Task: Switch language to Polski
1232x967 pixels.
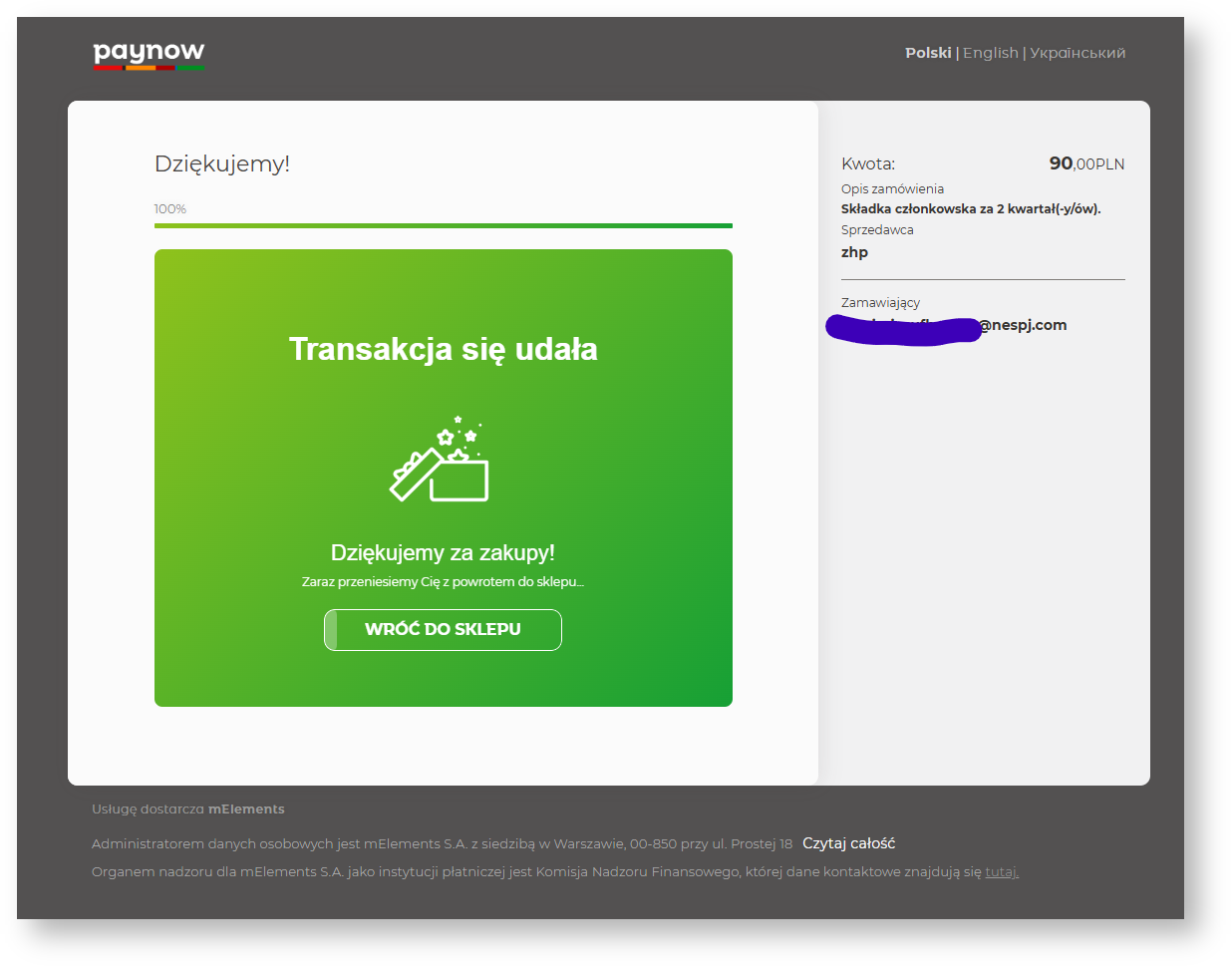Action: (x=927, y=53)
